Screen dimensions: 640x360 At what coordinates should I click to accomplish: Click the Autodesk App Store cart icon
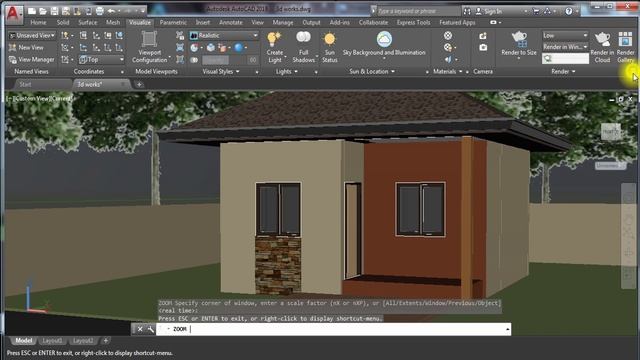point(536,11)
